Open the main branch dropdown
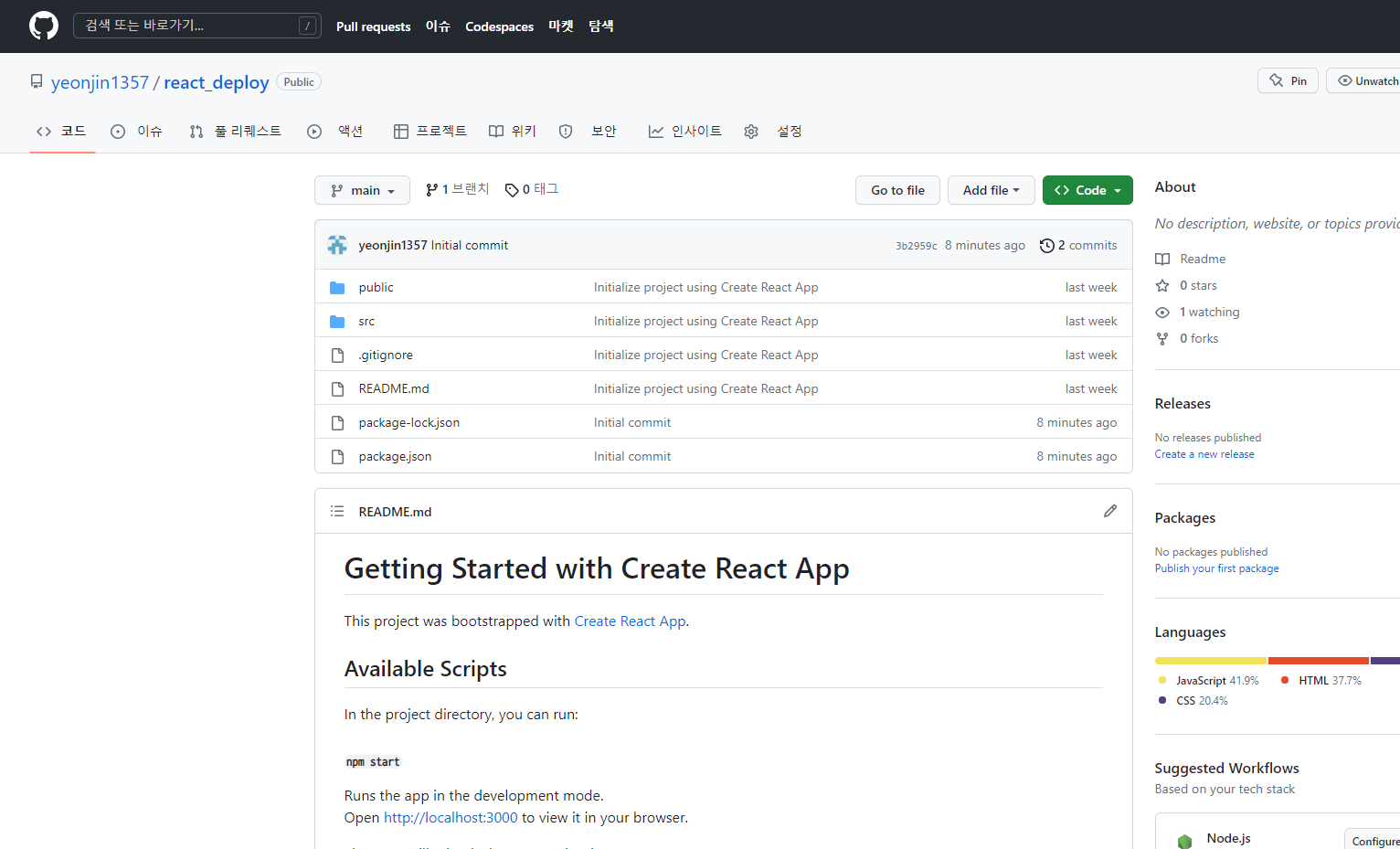The width and height of the screenshot is (1400, 849). pos(362,190)
